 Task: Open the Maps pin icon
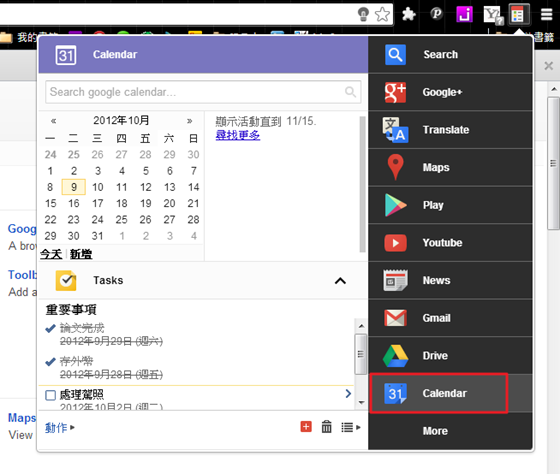point(395,167)
